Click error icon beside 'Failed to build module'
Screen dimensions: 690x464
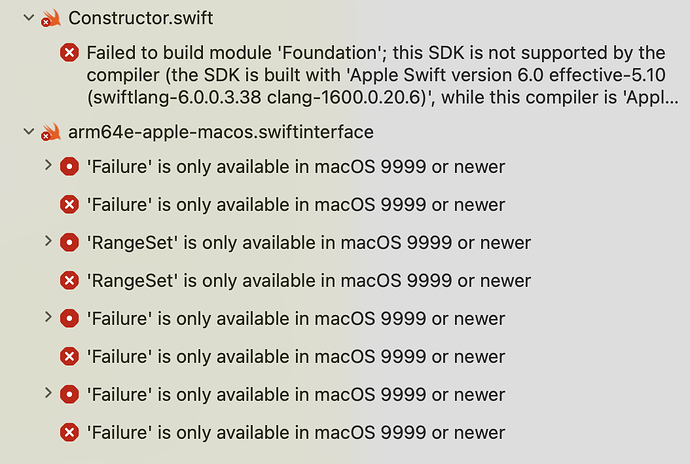tap(69, 53)
